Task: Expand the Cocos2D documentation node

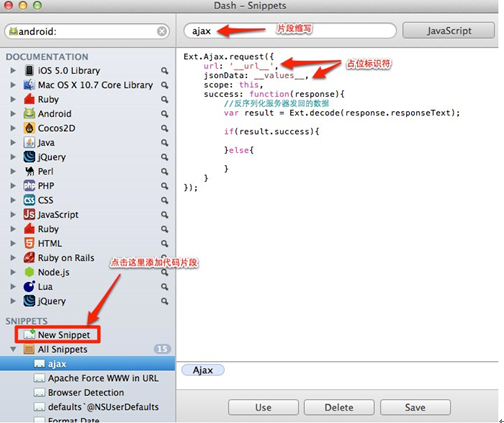Action: 13,128
